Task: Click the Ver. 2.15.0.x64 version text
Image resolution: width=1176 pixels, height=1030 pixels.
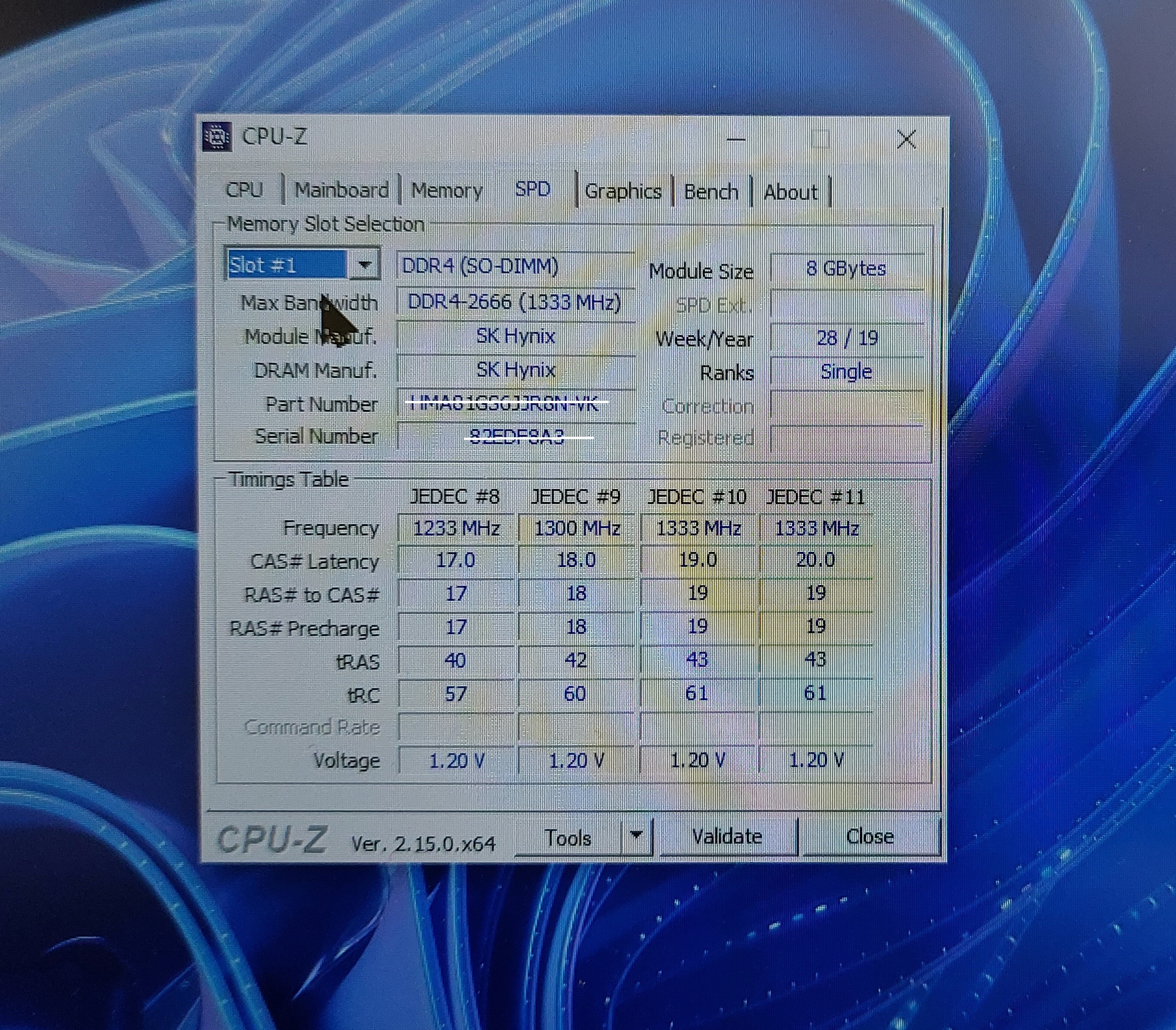Action: (423, 844)
